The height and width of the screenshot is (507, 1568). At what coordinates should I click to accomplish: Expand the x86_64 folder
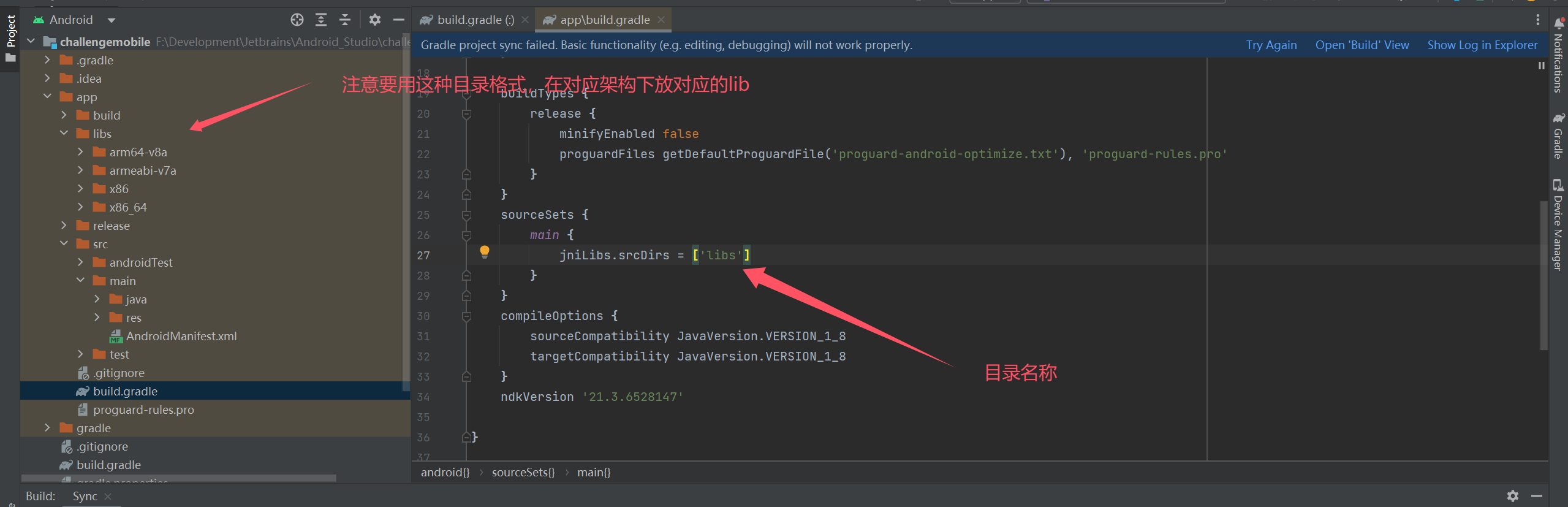point(80,207)
